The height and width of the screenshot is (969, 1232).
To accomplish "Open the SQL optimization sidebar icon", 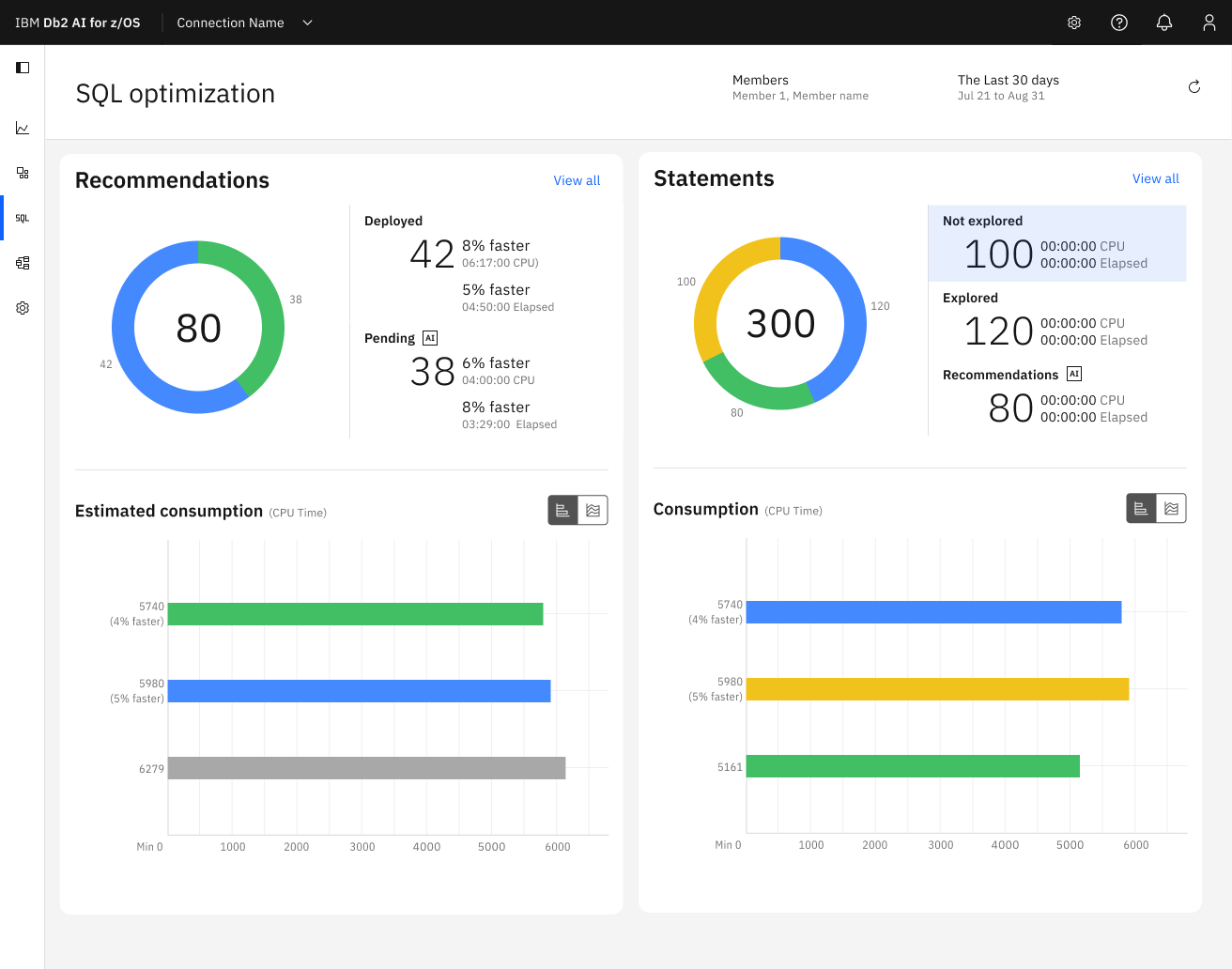I will click(x=23, y=218).
